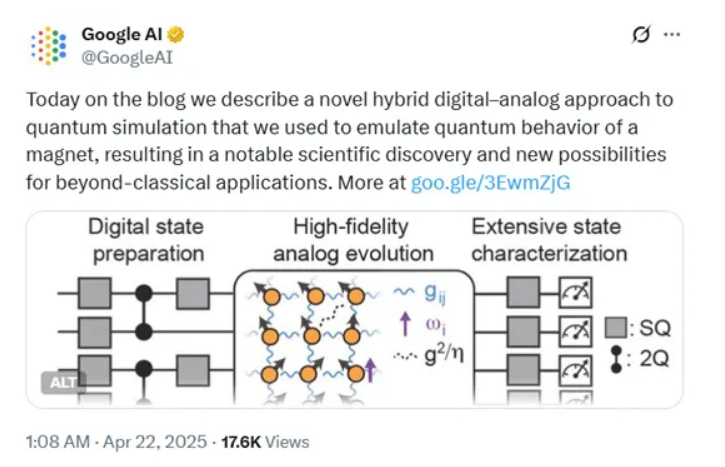Click the topmost measurement gauge icon in the diagram
725x467 pixels.
tap(575, 292)
